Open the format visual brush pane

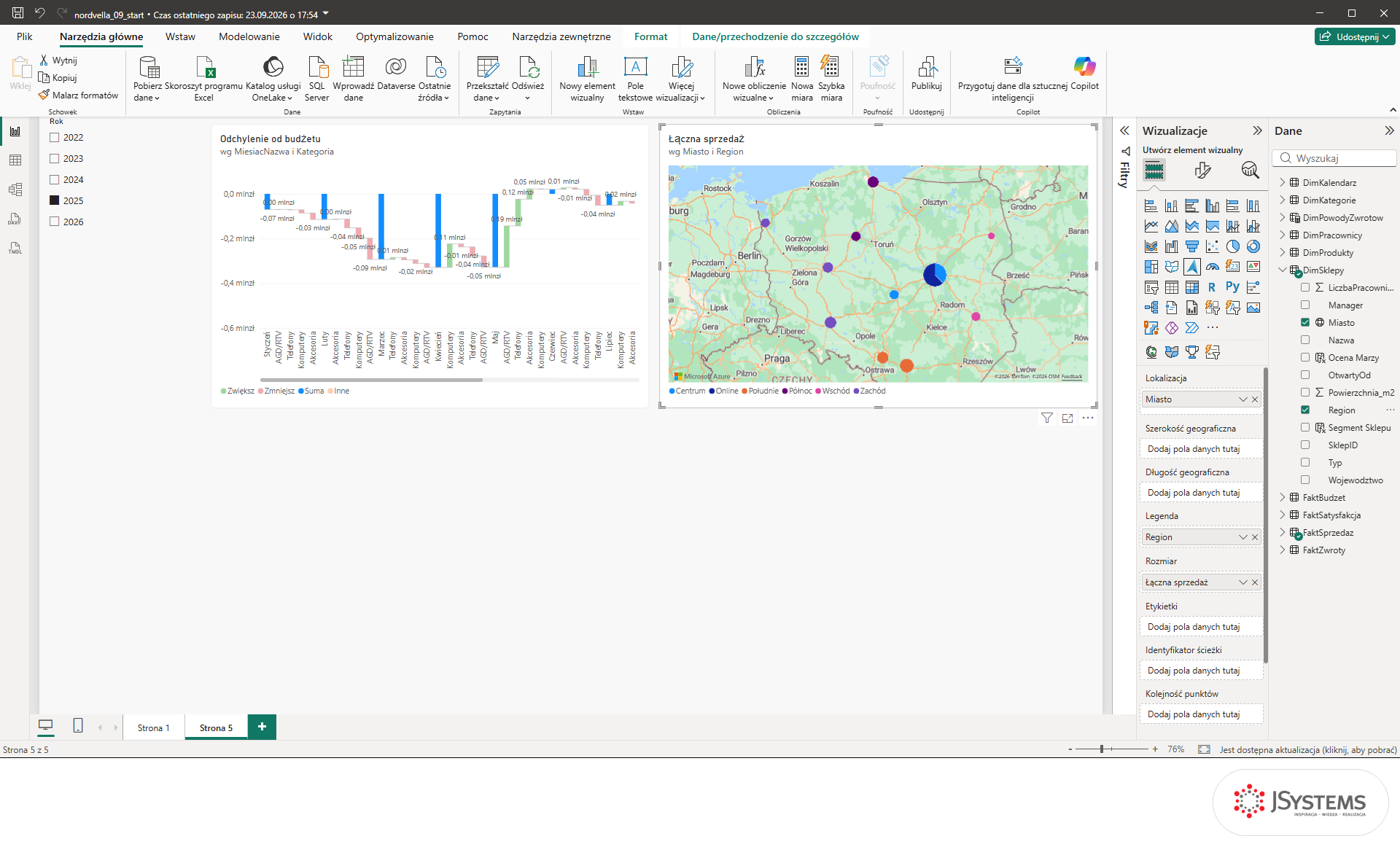pyautogui.click(x=1202, y=171)
